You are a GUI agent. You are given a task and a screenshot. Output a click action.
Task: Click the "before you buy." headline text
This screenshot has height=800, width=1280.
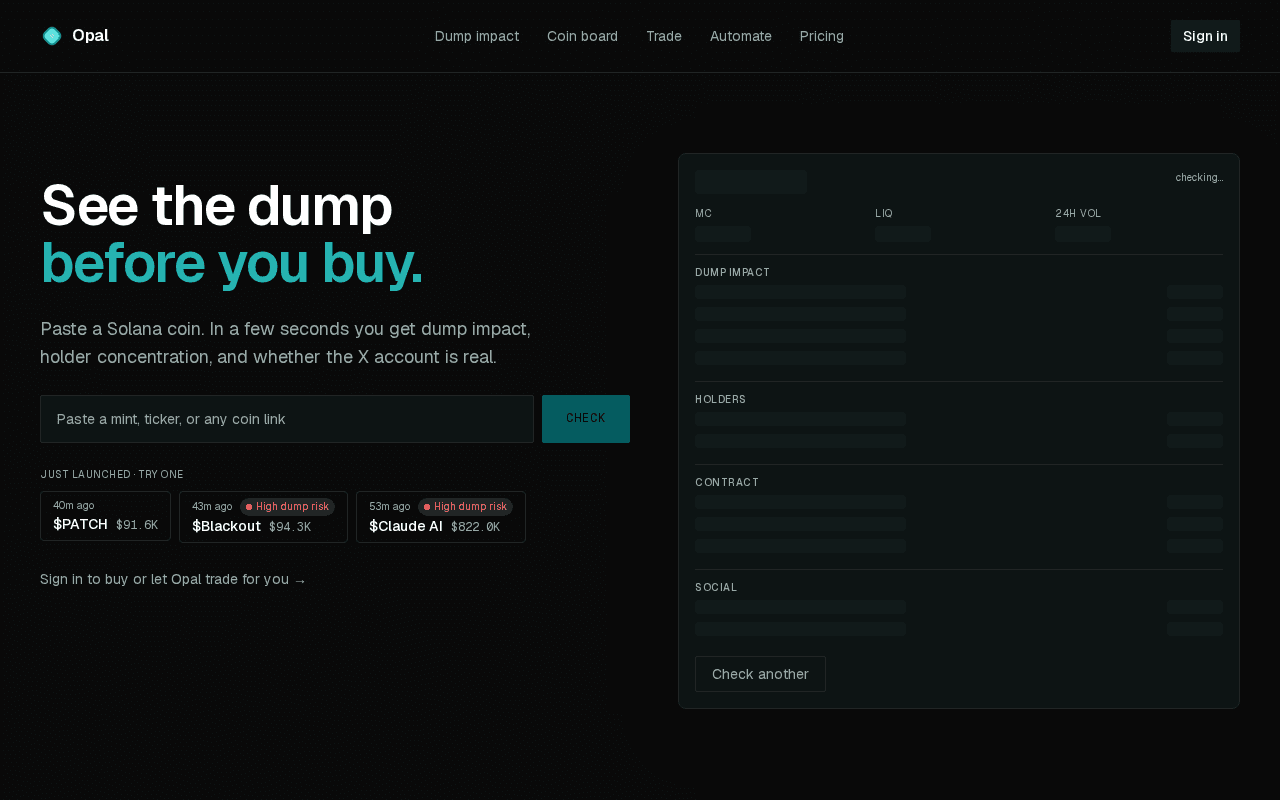232,264
